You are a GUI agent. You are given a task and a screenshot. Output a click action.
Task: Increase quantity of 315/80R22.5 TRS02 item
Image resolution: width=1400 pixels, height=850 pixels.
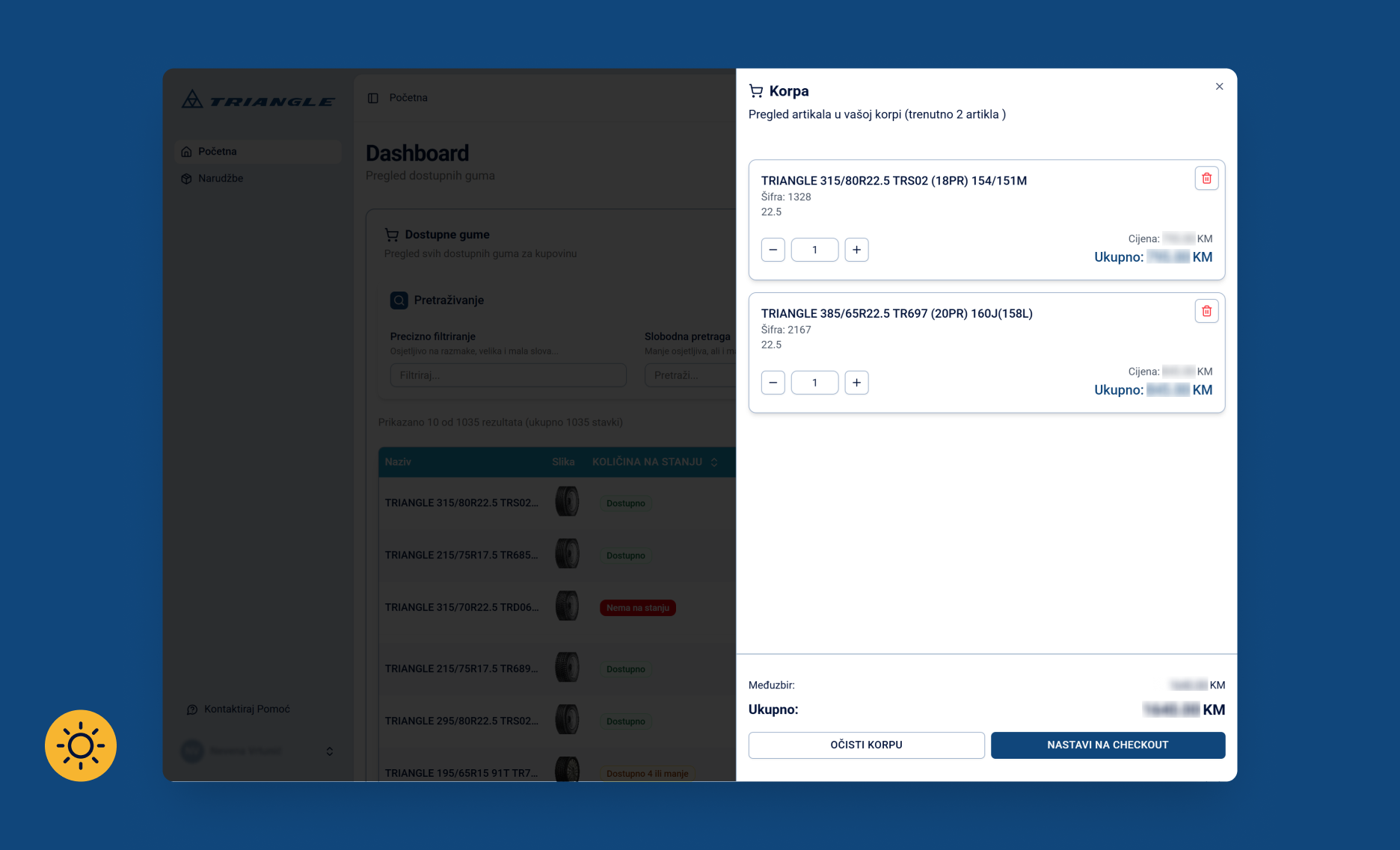tap(856, 250)
